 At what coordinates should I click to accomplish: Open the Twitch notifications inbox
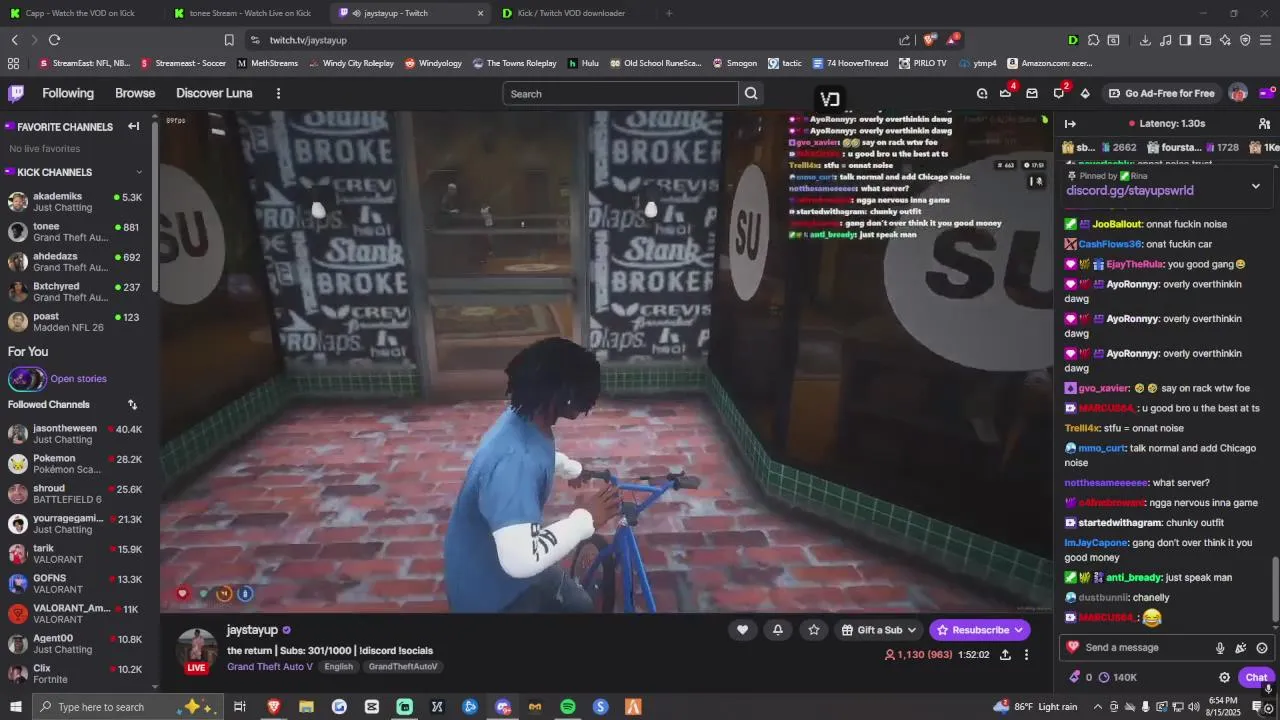point(1032,93)
